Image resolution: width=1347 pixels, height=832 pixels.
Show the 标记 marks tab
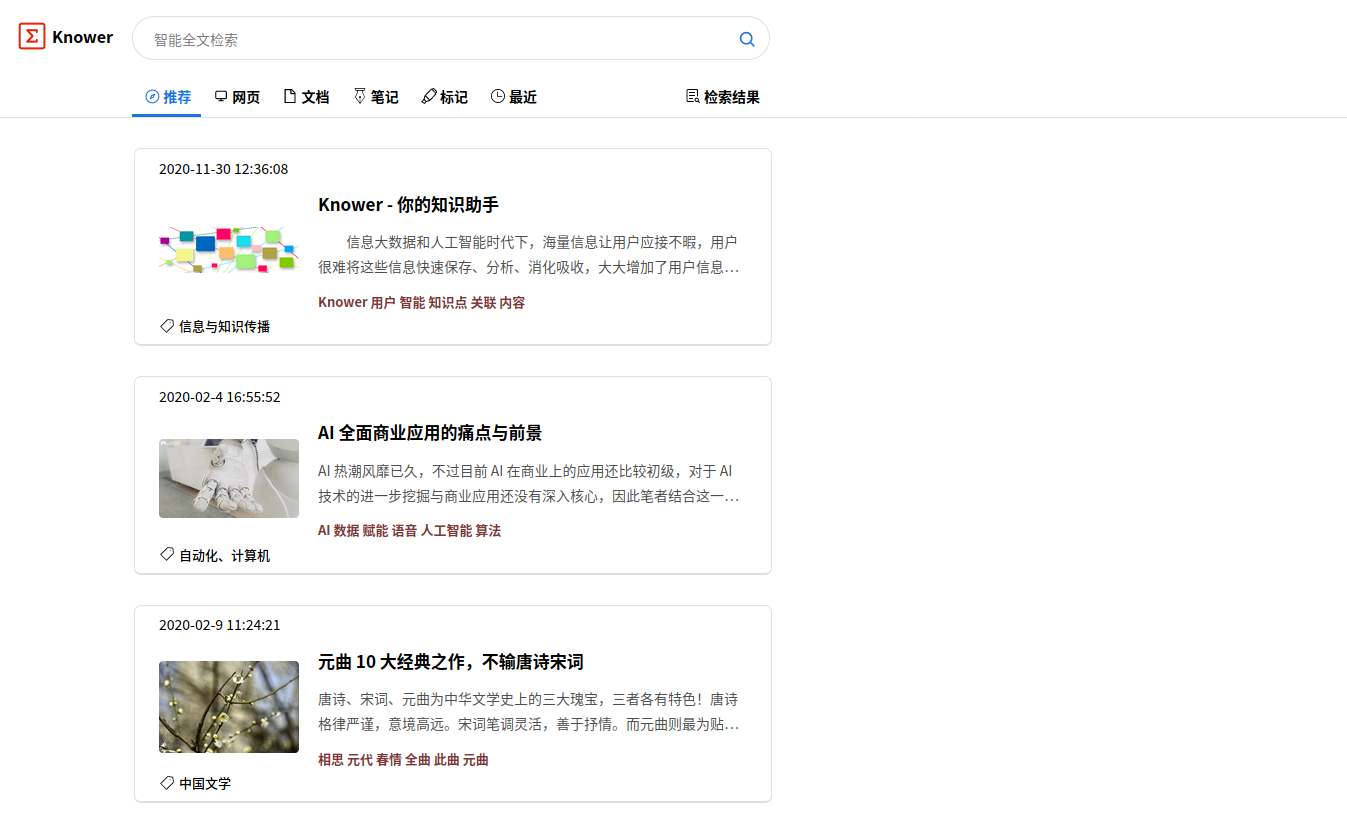click(444, 97)
